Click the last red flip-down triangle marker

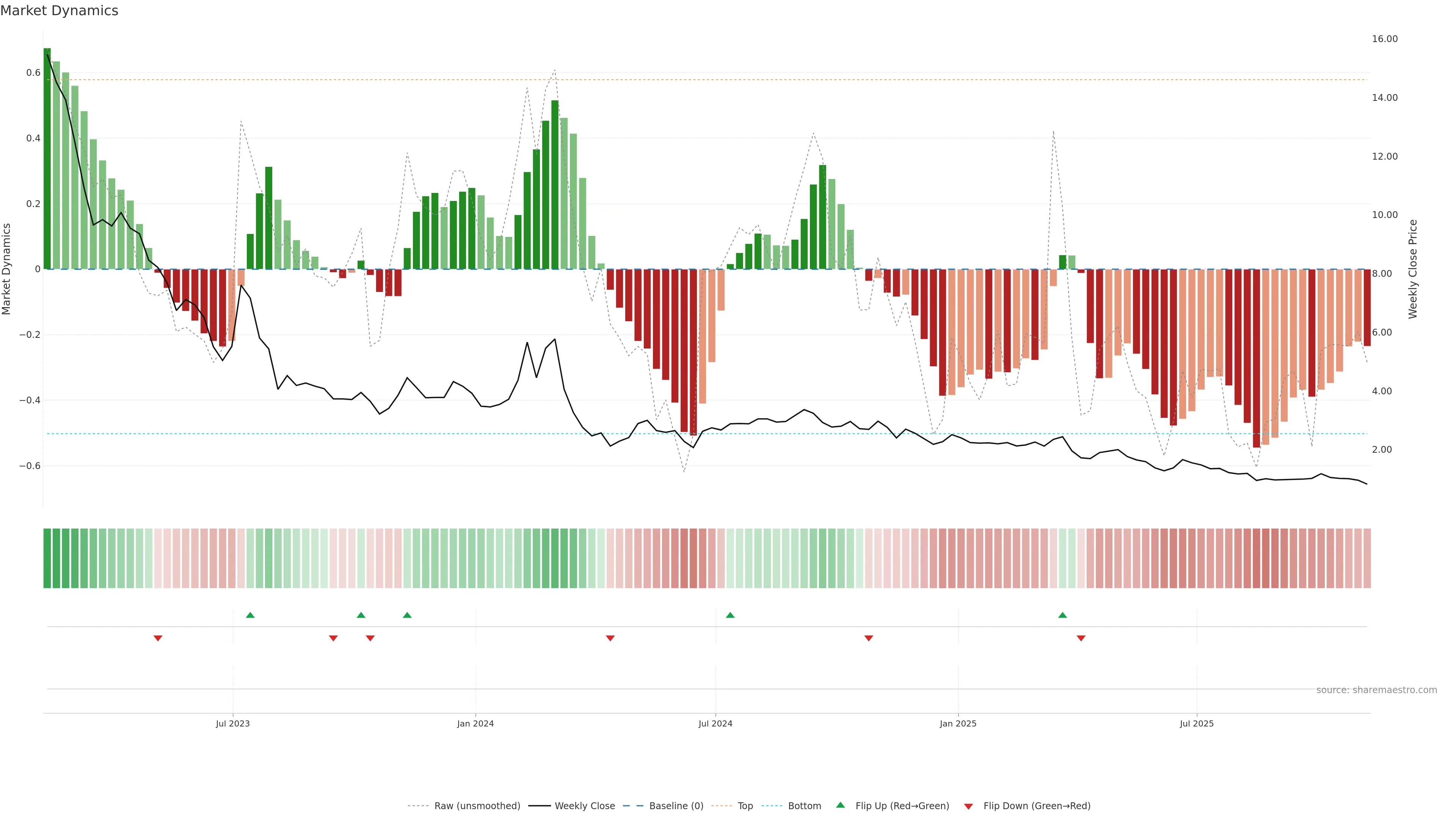pos(1081,638)
